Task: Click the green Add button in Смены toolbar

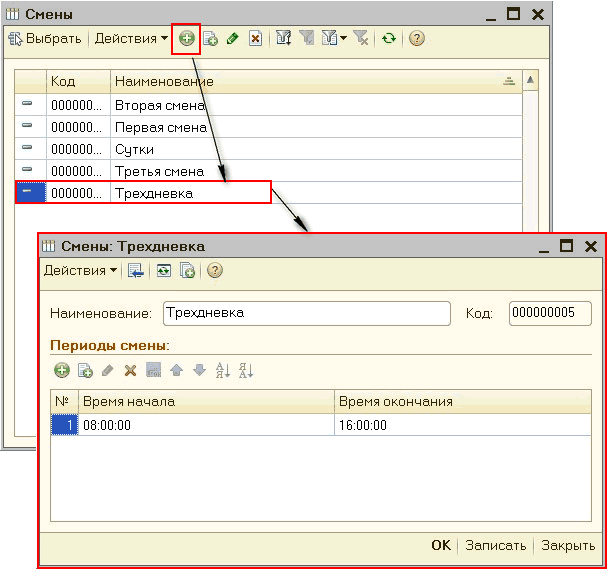Action: pos(186,39)
